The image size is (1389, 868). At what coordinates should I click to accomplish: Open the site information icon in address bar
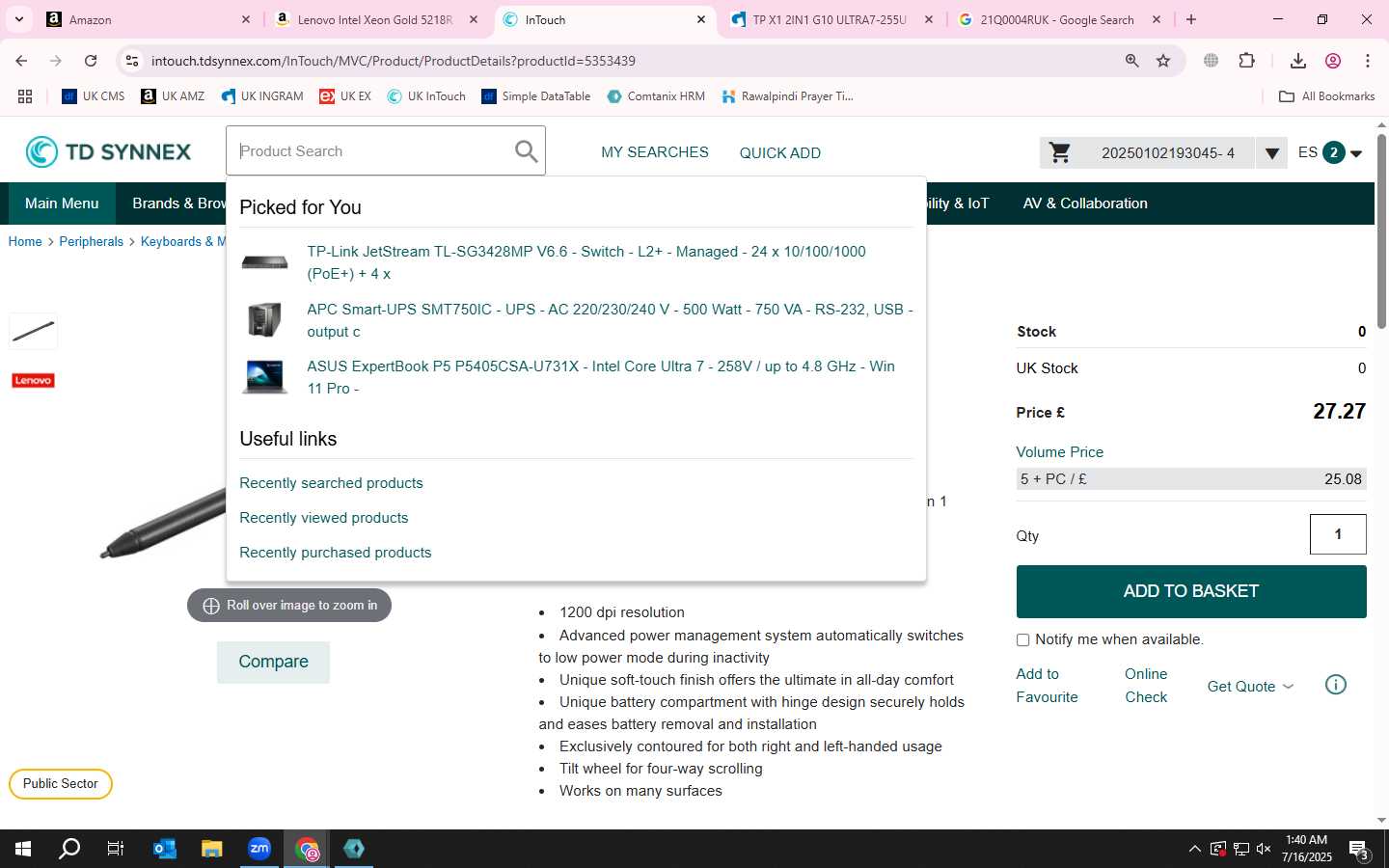tap(132, 60)
